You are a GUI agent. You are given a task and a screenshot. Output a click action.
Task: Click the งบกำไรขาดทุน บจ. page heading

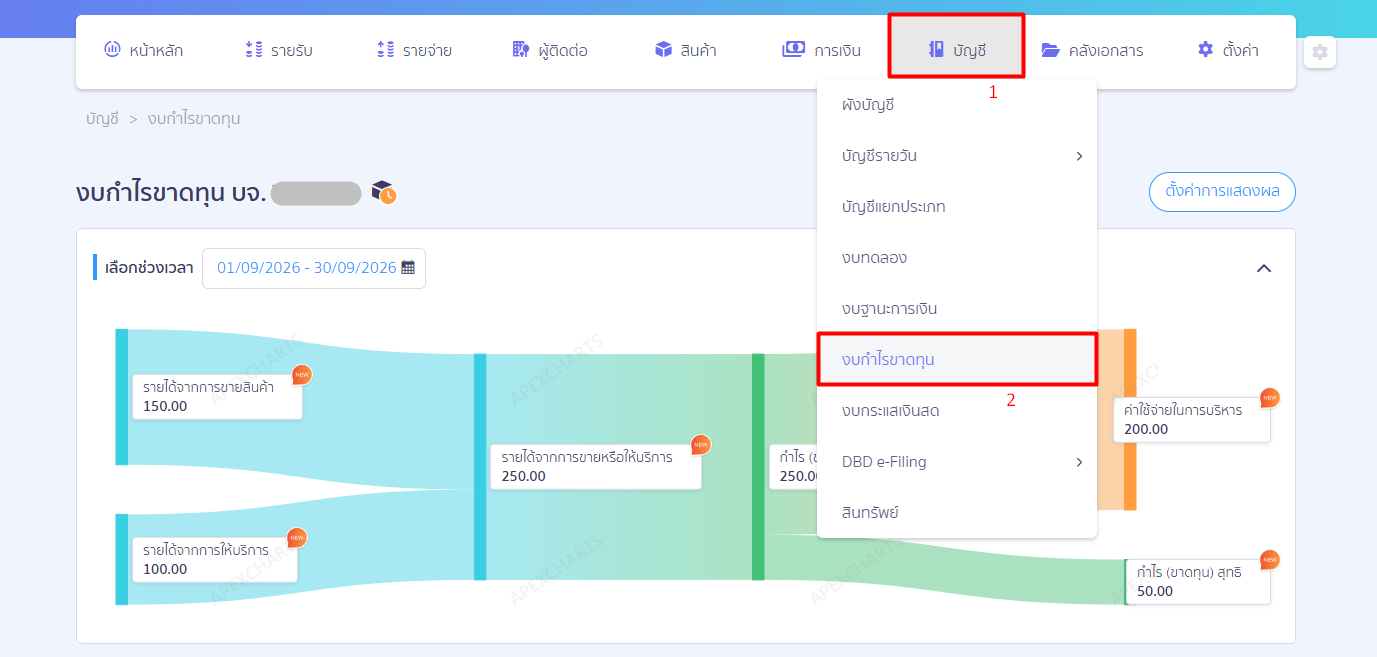tap(170, 193)
